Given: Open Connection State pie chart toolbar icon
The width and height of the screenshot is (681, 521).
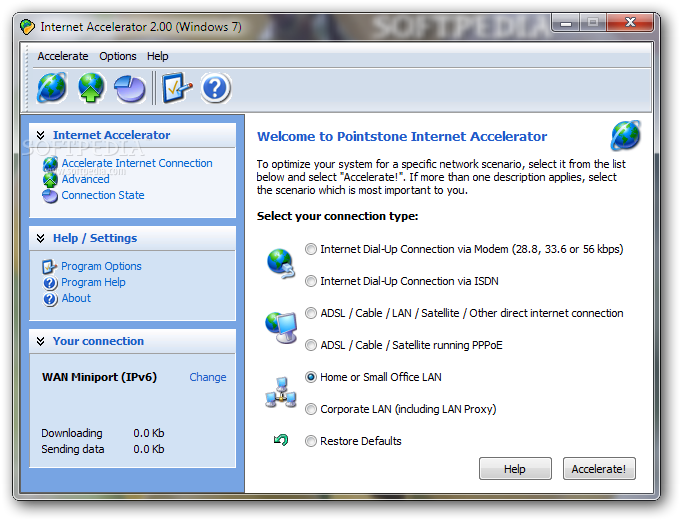Looking at the screenshot, I should click(130, 89).
